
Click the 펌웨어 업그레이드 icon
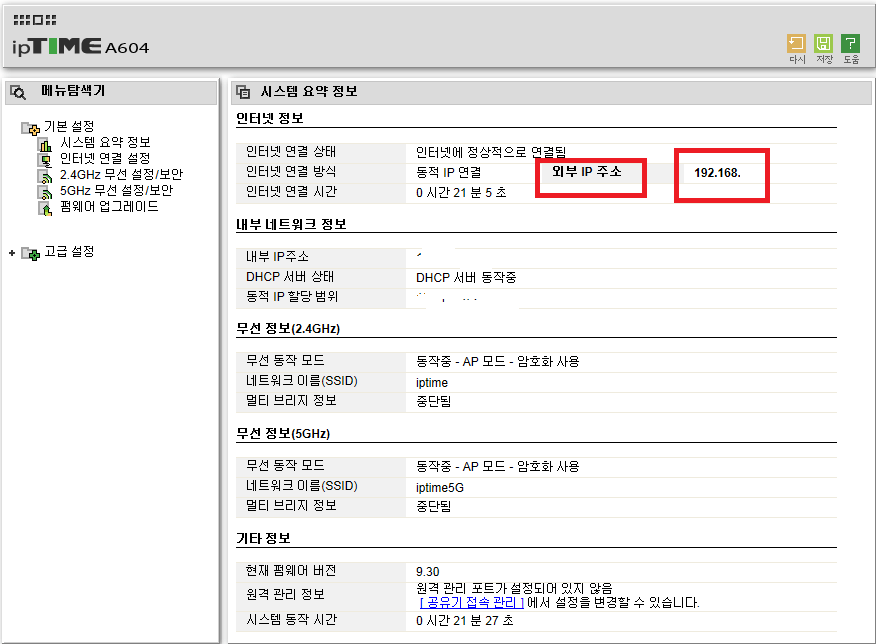[45, 209]
